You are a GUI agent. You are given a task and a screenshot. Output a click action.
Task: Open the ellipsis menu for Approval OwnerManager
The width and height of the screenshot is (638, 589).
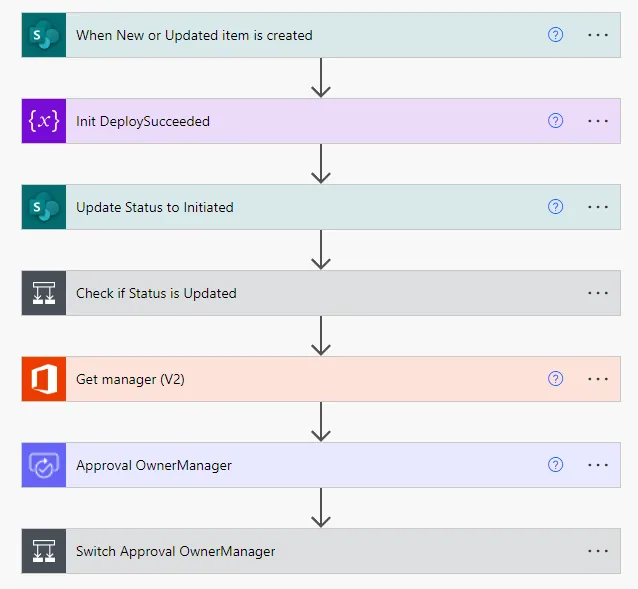pyautogui.click(x=598, y=465)
